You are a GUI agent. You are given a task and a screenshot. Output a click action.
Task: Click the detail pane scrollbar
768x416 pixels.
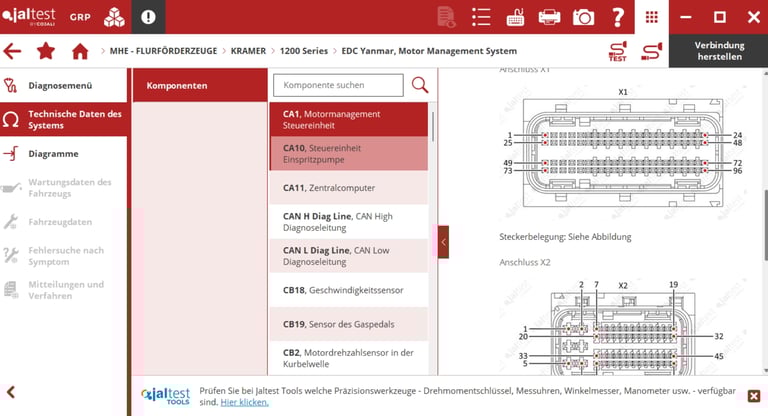tap(766, 224)
